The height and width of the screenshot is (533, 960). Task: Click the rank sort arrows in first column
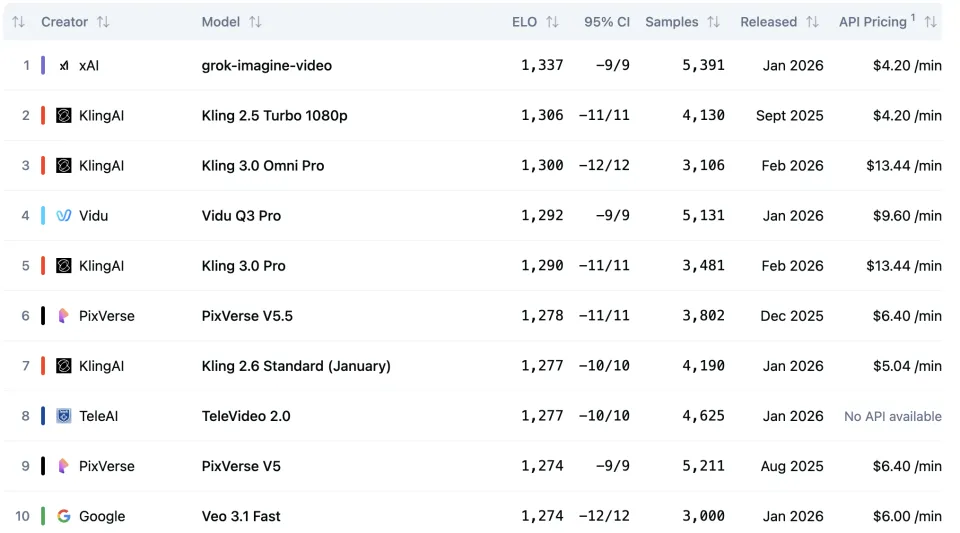click(18, 22)
